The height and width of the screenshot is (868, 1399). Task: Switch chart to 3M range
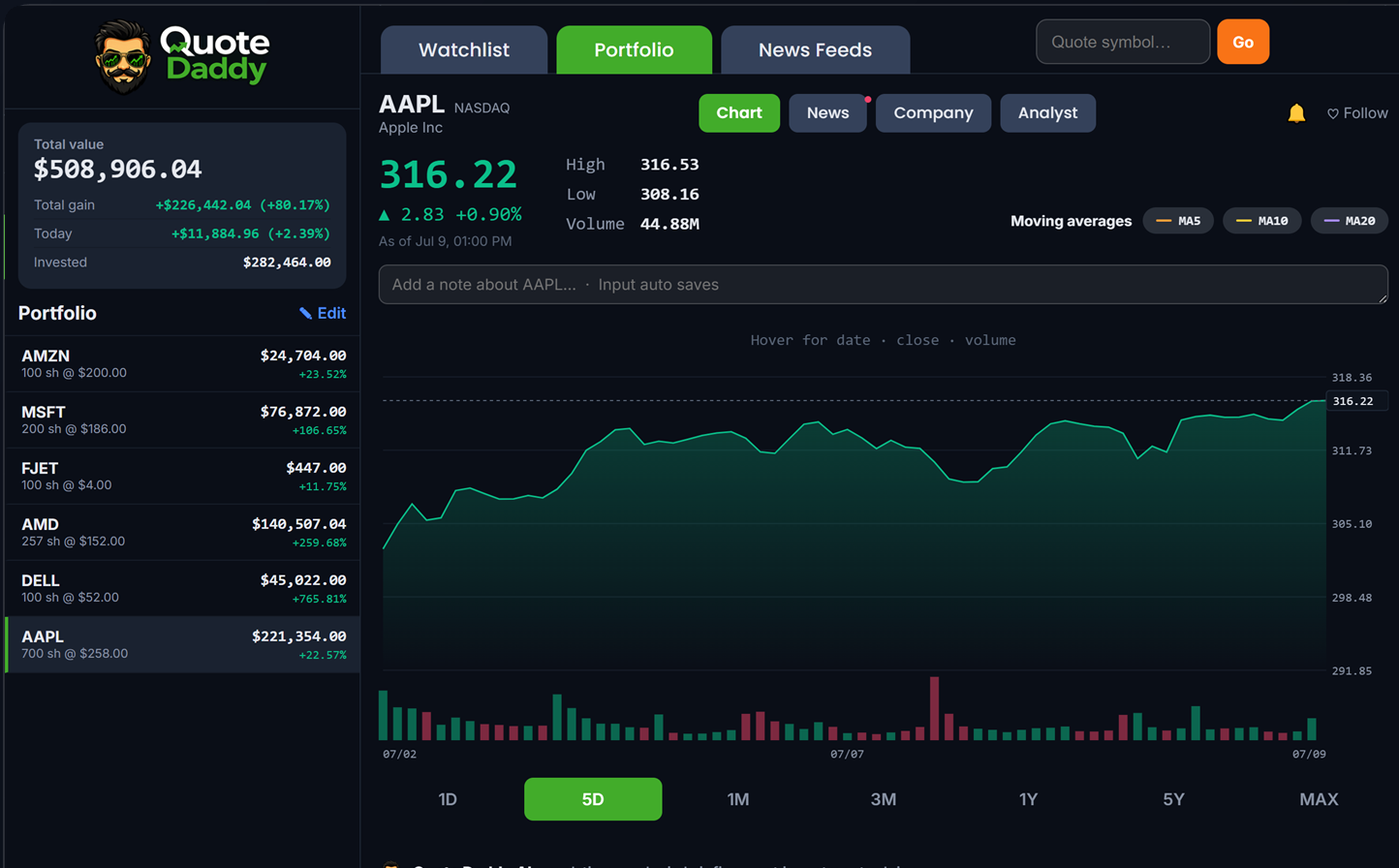tap(884, 799)
